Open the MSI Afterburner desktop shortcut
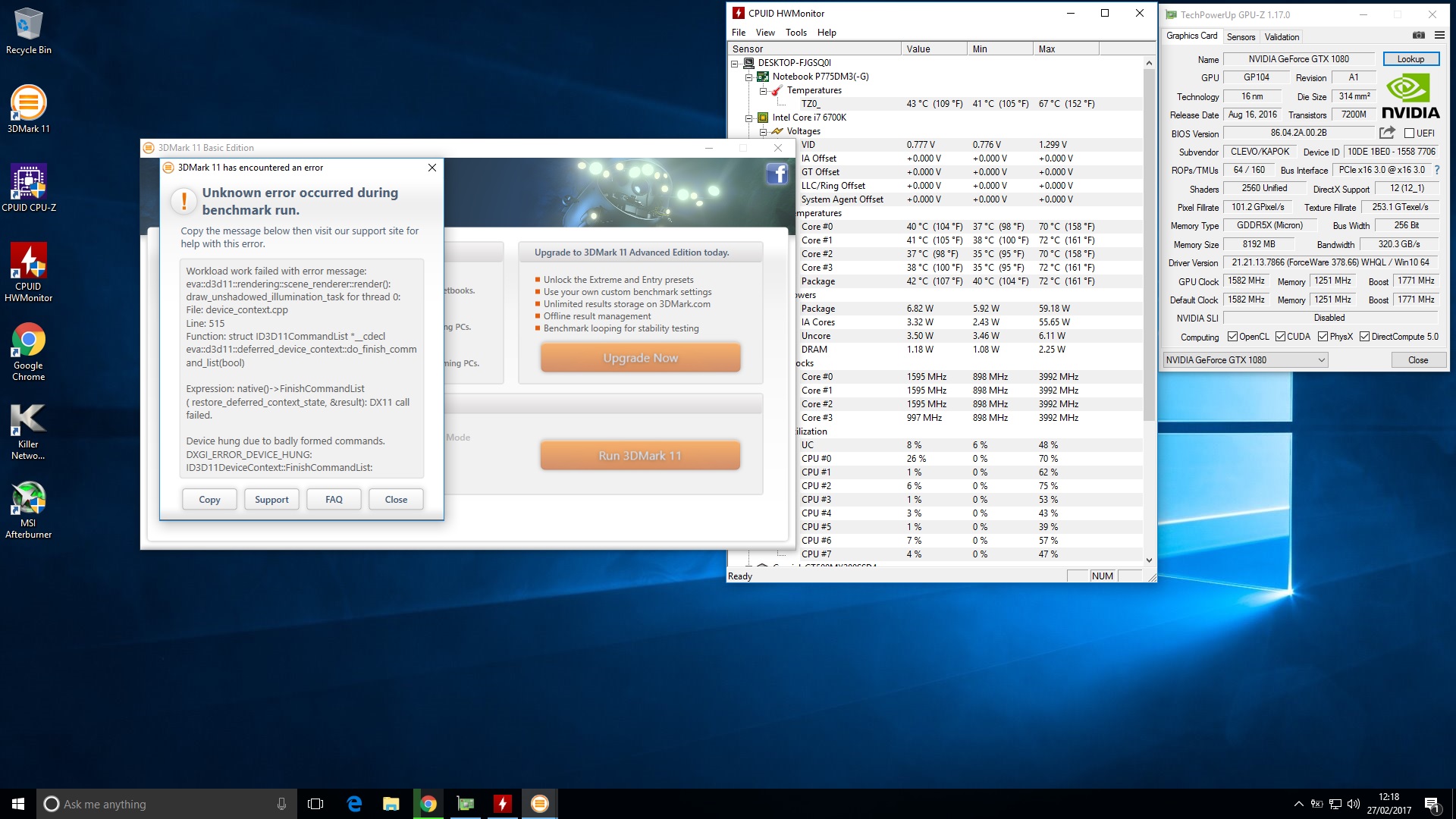 [x=28, y=510]
